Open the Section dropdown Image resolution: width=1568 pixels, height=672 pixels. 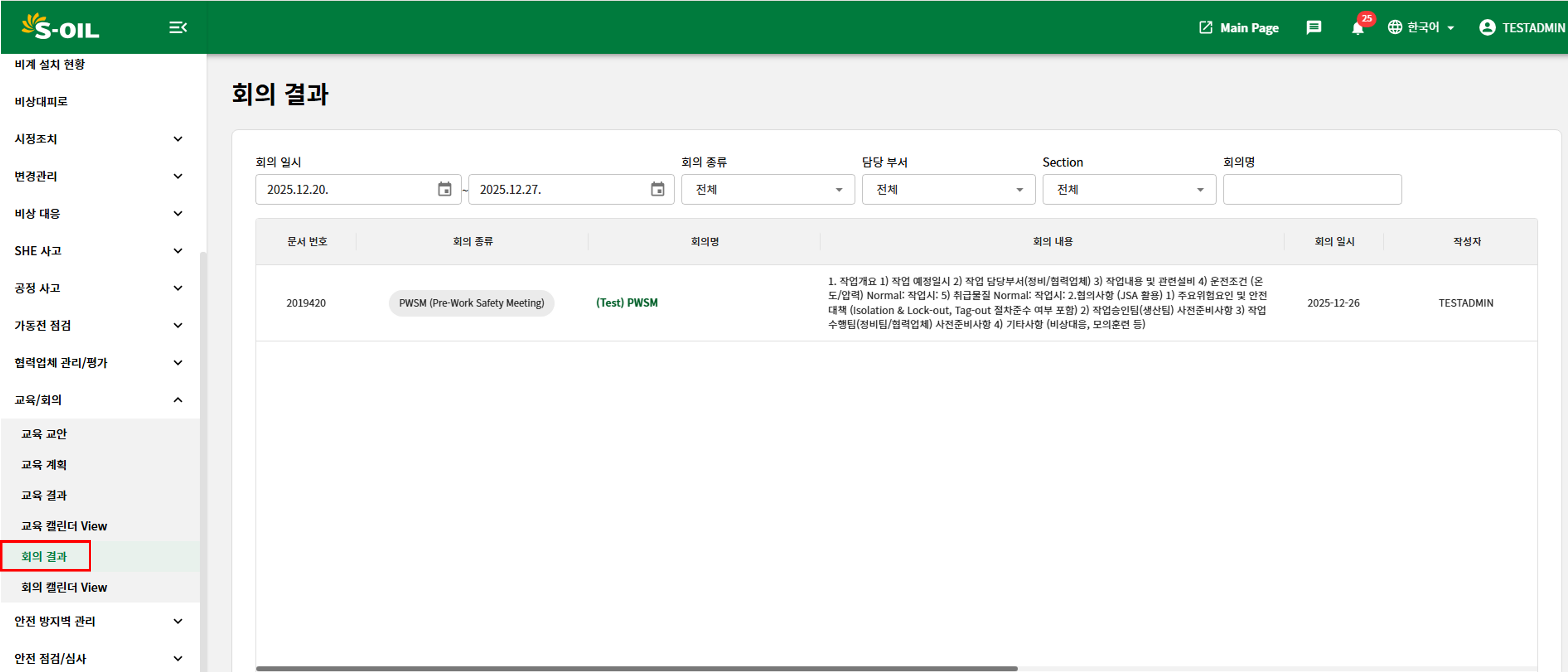pyautogui.click(x=1129, y=190)
